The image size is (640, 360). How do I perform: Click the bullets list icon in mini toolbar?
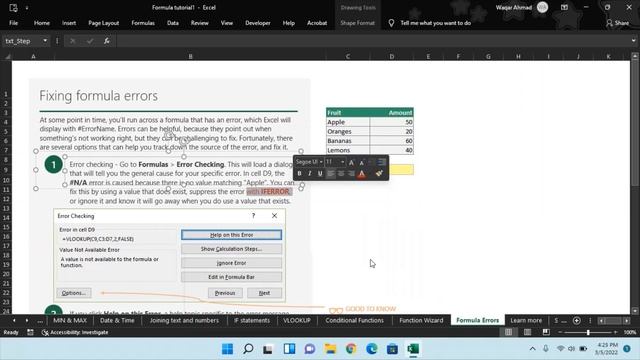[x=381, y=162]
